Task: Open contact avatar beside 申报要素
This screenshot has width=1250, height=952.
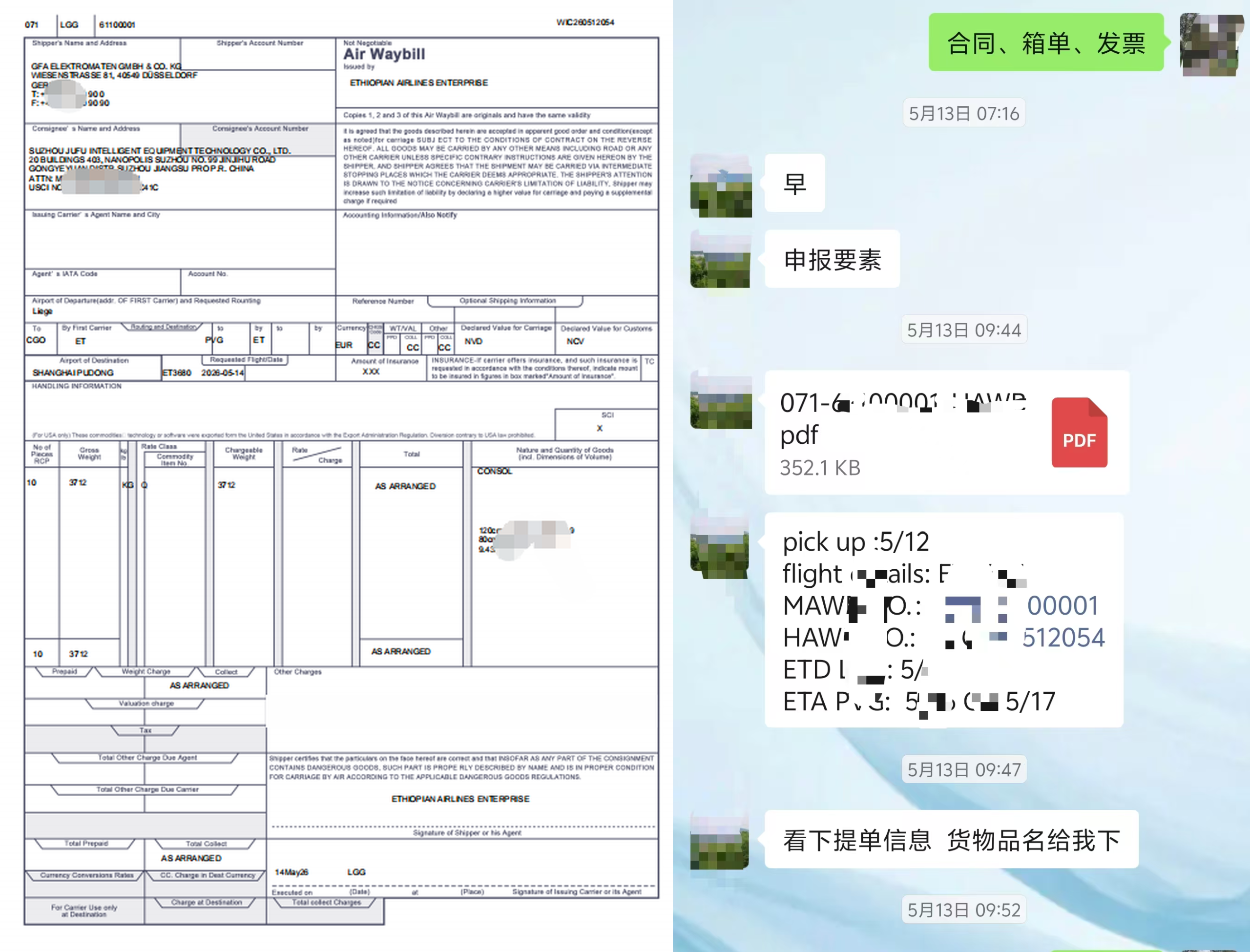Action: (x=720, y=260)
